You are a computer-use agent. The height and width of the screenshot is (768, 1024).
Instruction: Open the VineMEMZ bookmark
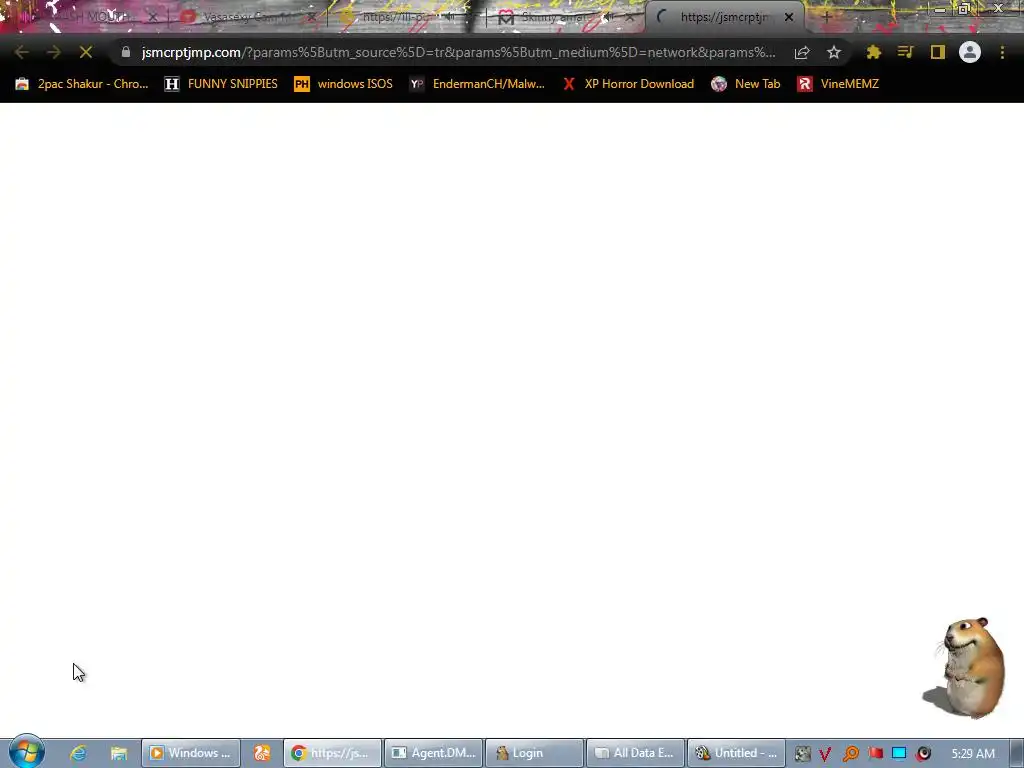(838, 84)
